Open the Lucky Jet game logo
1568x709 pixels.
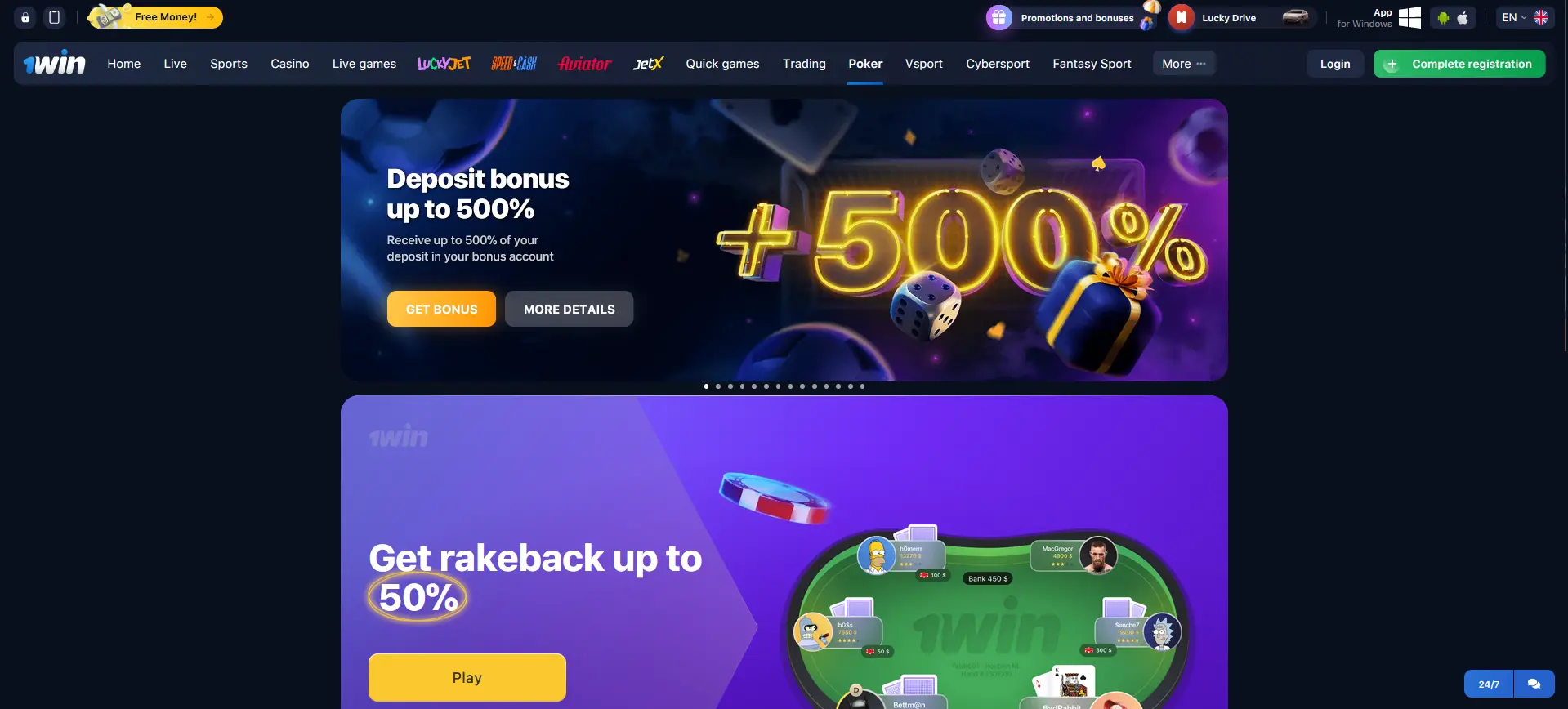pos(444,63)
